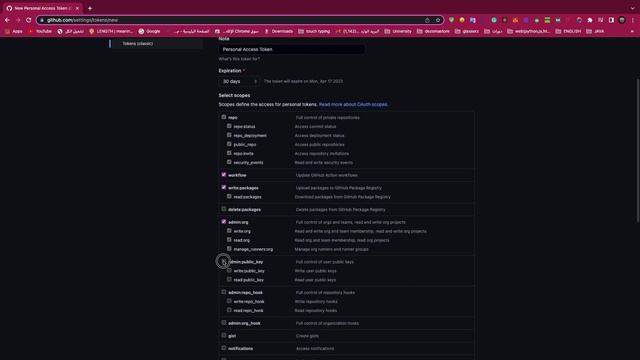Image resolution: width=640 pixels, height=360 pixels.
Task: Bookmark this page with the star icon
Action: (x=438, y=20)
